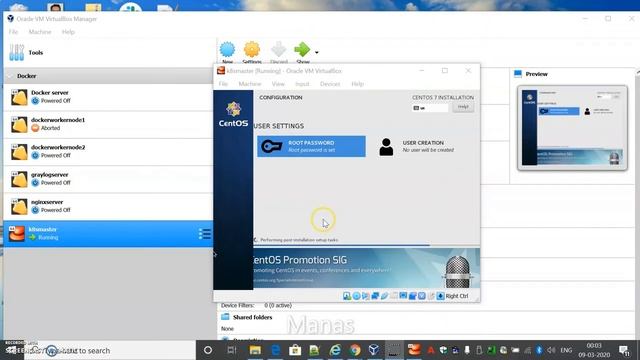This screenshot has width=640, height=360.
Task: Open Microsoft Edge from taskbar
Action: (276, 350)
